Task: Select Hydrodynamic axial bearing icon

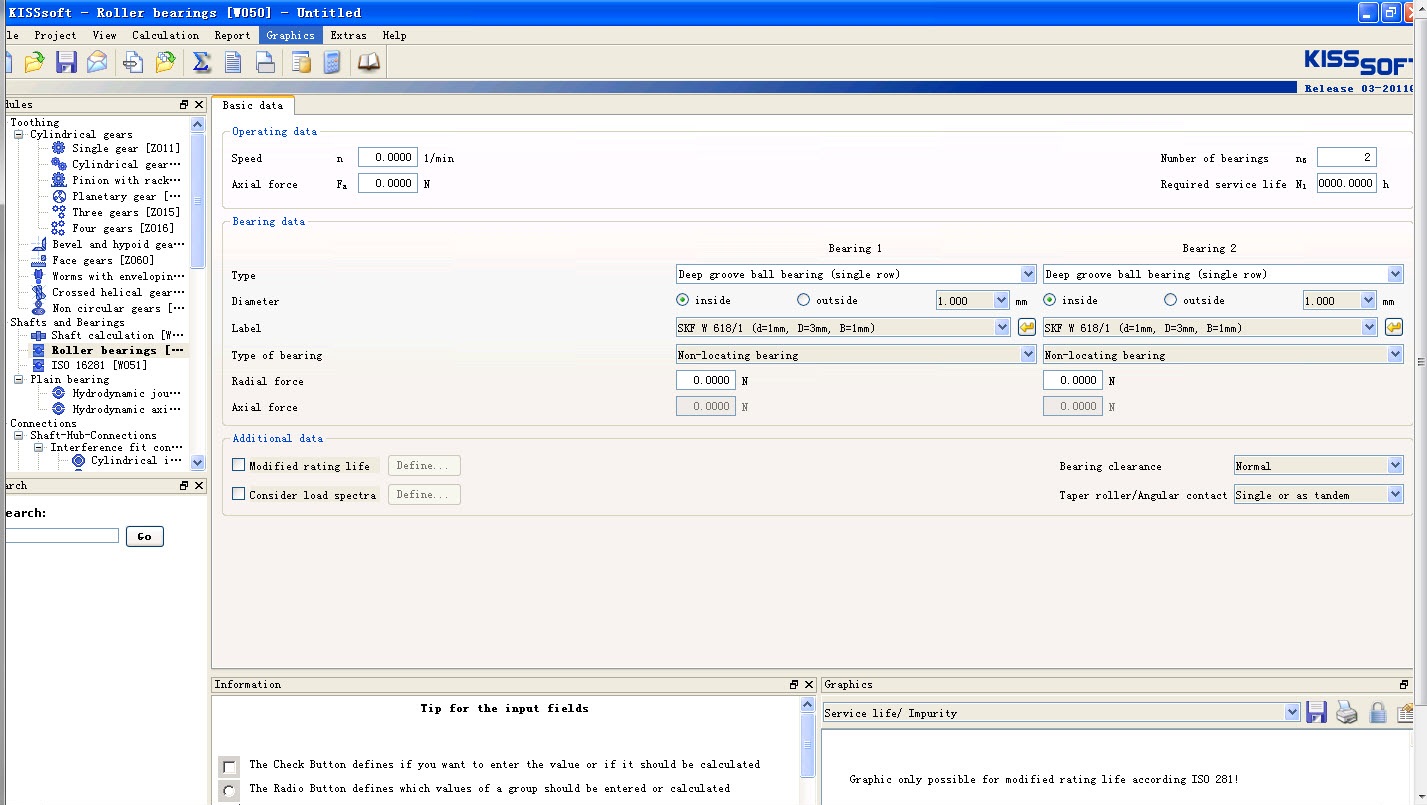Action: click(x=59, y=409)
